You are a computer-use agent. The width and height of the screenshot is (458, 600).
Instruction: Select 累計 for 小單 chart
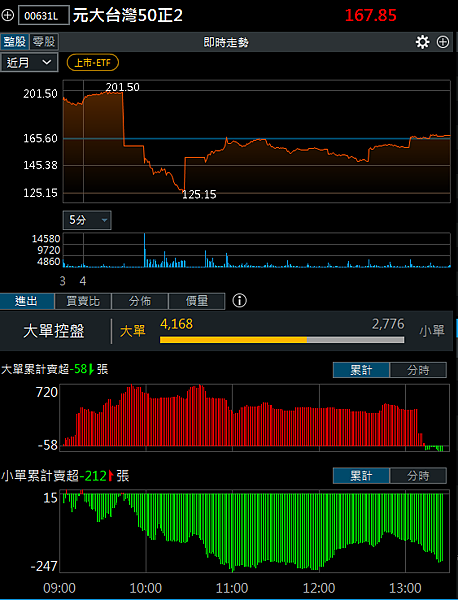361,476
